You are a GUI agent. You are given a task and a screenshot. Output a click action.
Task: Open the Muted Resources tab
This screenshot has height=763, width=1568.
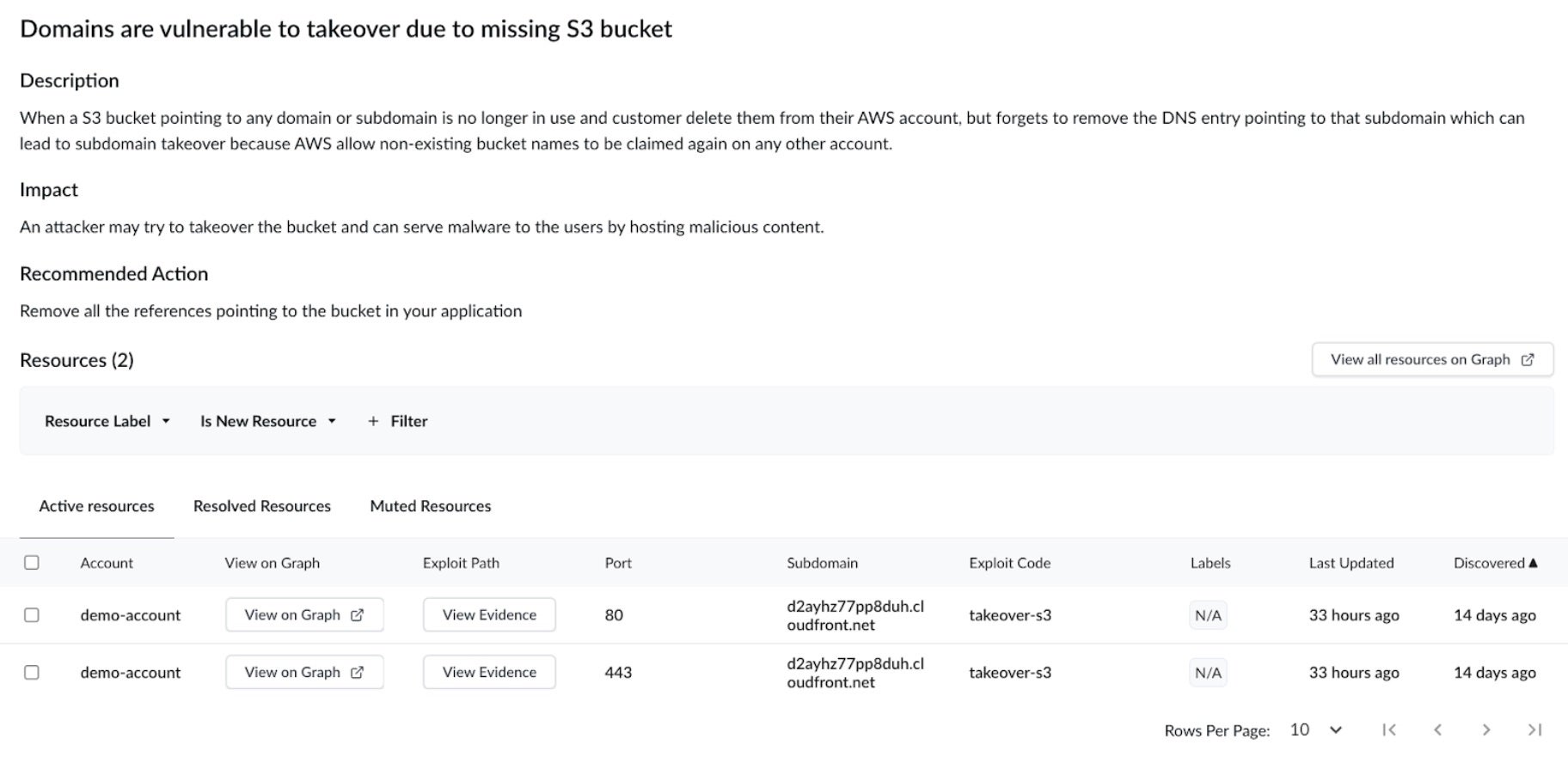(431, 506)
